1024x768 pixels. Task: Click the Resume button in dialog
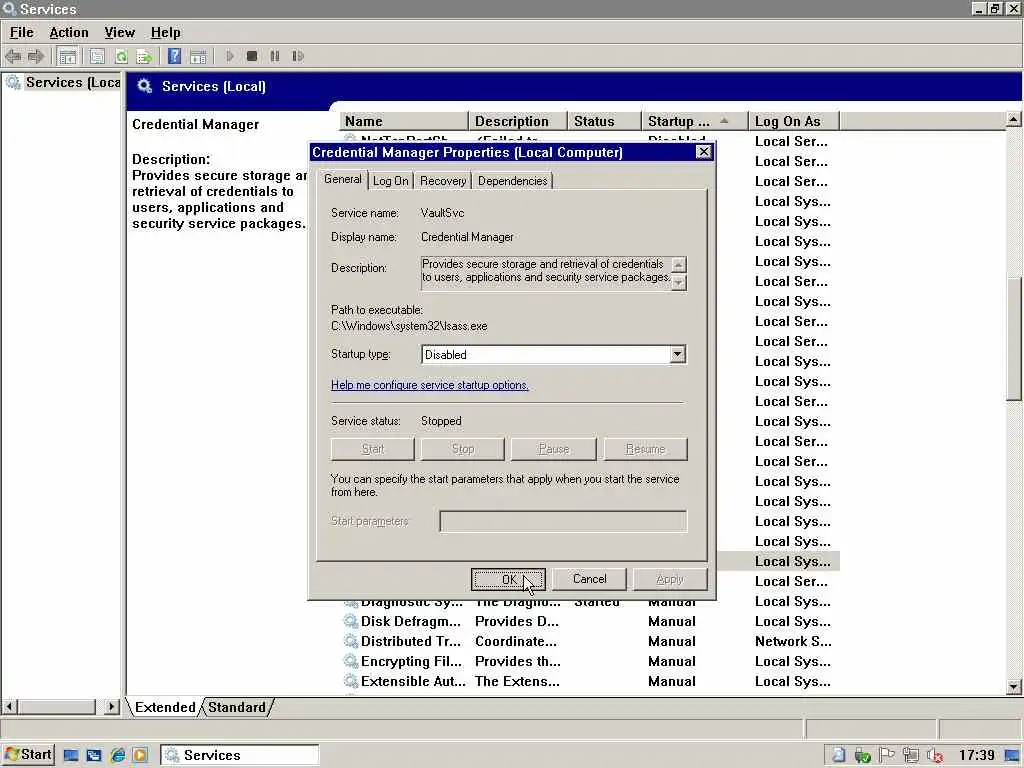(x=645, y=449)
